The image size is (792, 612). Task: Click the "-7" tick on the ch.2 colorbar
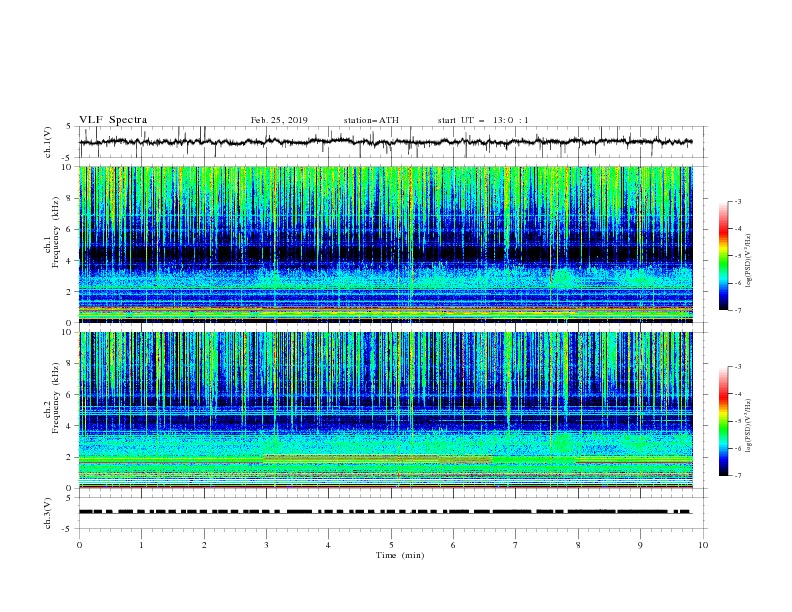pyautogui.click(x=738, y=475)
